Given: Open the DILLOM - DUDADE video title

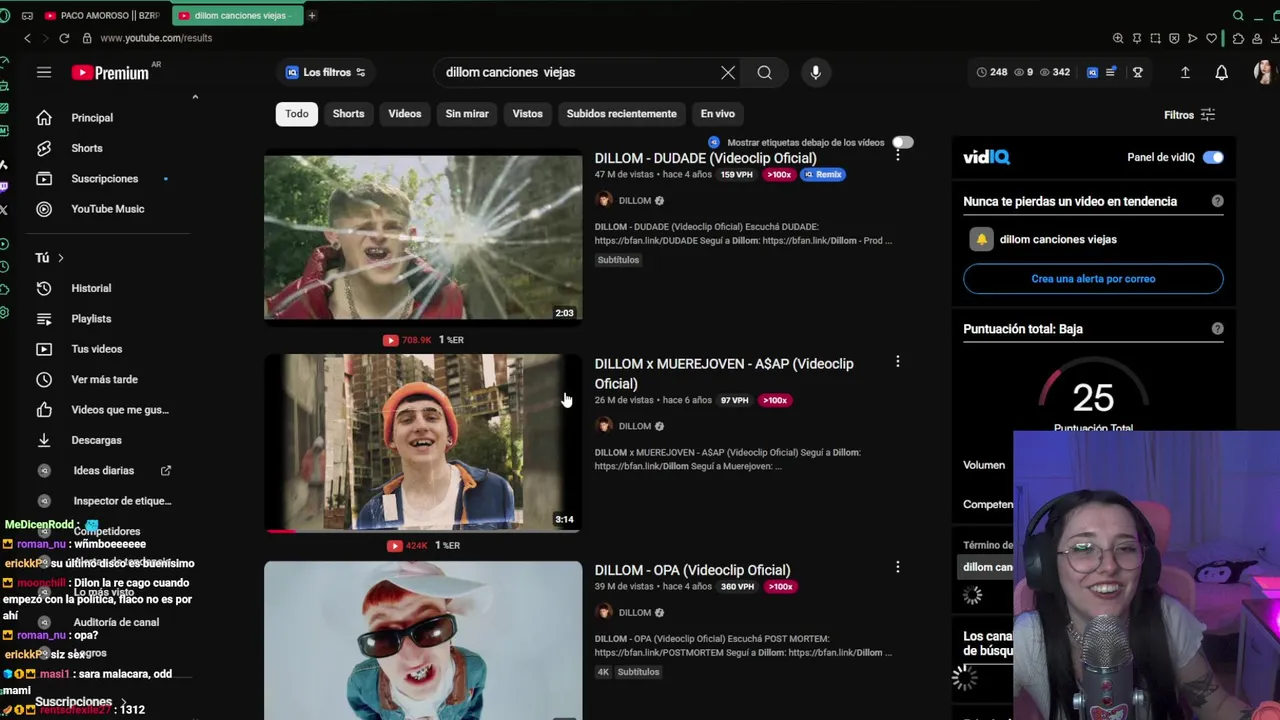Looking at the screenshot, I should point(705,158).
